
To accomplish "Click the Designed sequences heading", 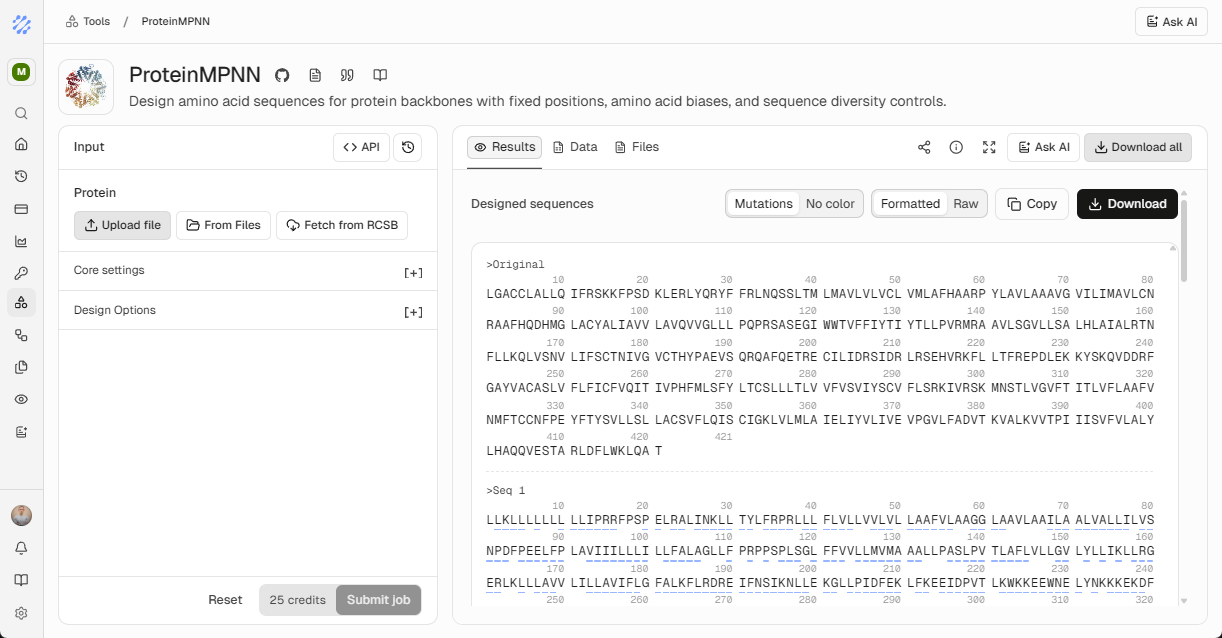I will [x=532, y=204].
